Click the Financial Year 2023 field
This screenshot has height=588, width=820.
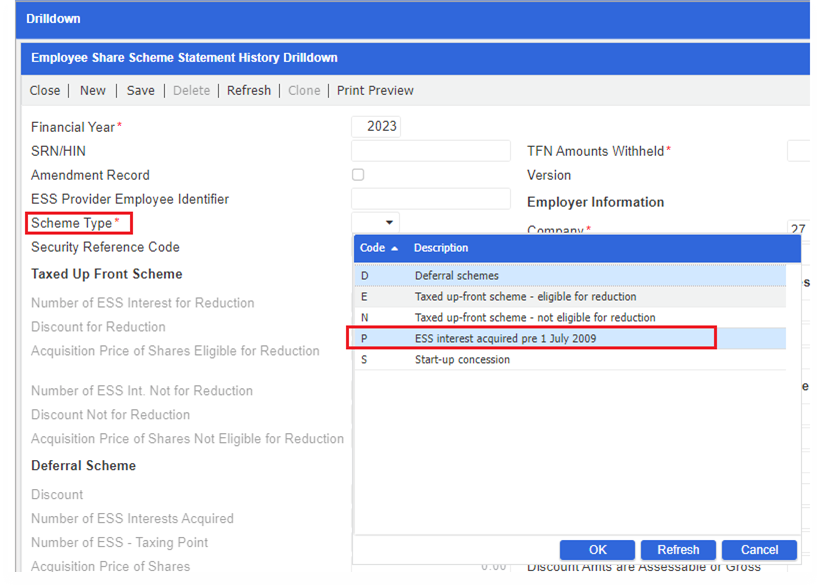pos(378,126)
